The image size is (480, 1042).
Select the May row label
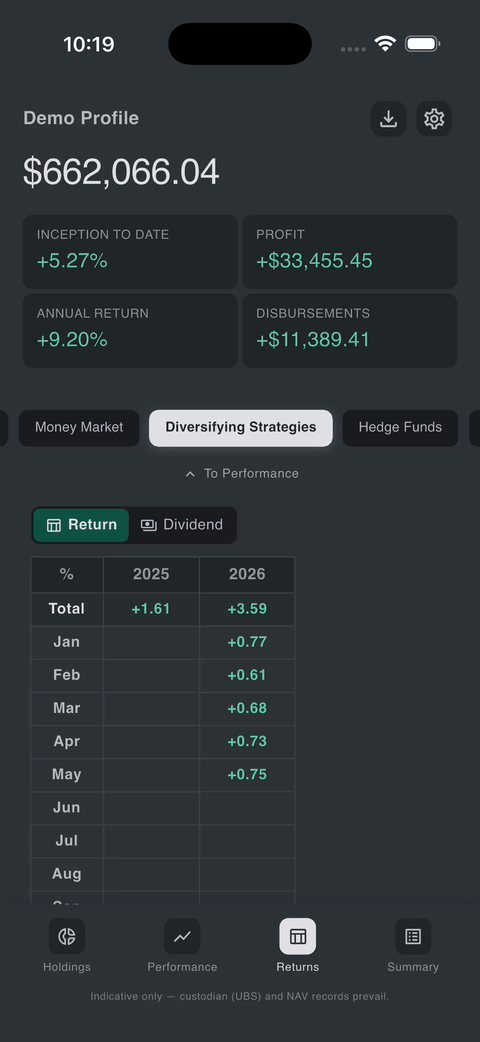tap(66, 775)
